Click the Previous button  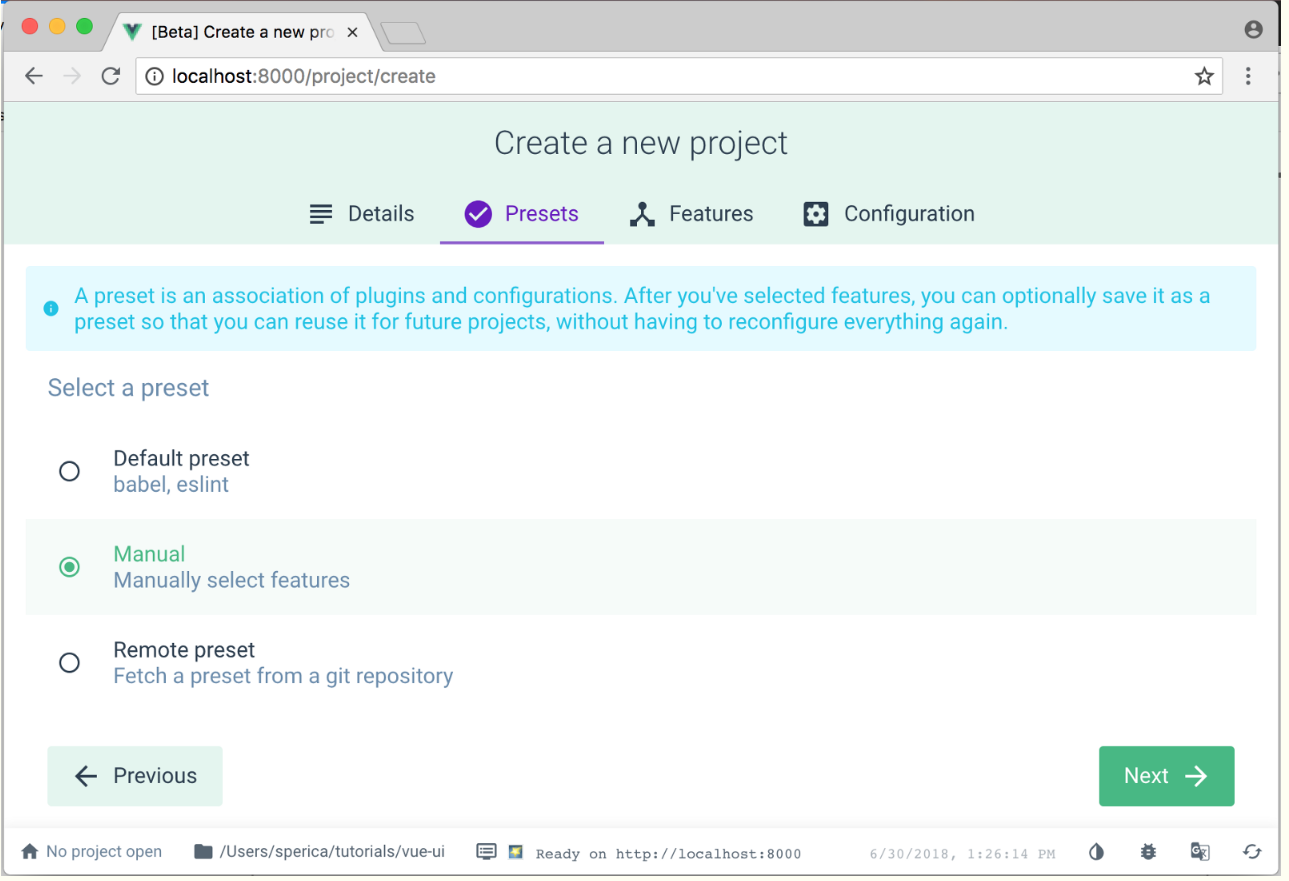click(135, 776)
